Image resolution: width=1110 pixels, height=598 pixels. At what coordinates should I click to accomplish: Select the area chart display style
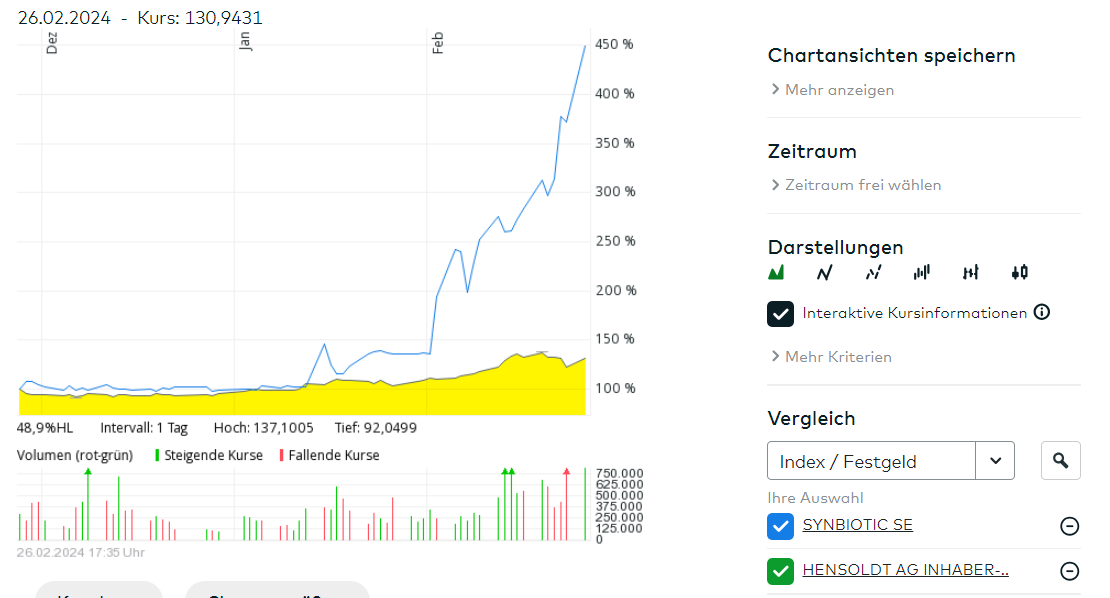(x=776, y=272)
